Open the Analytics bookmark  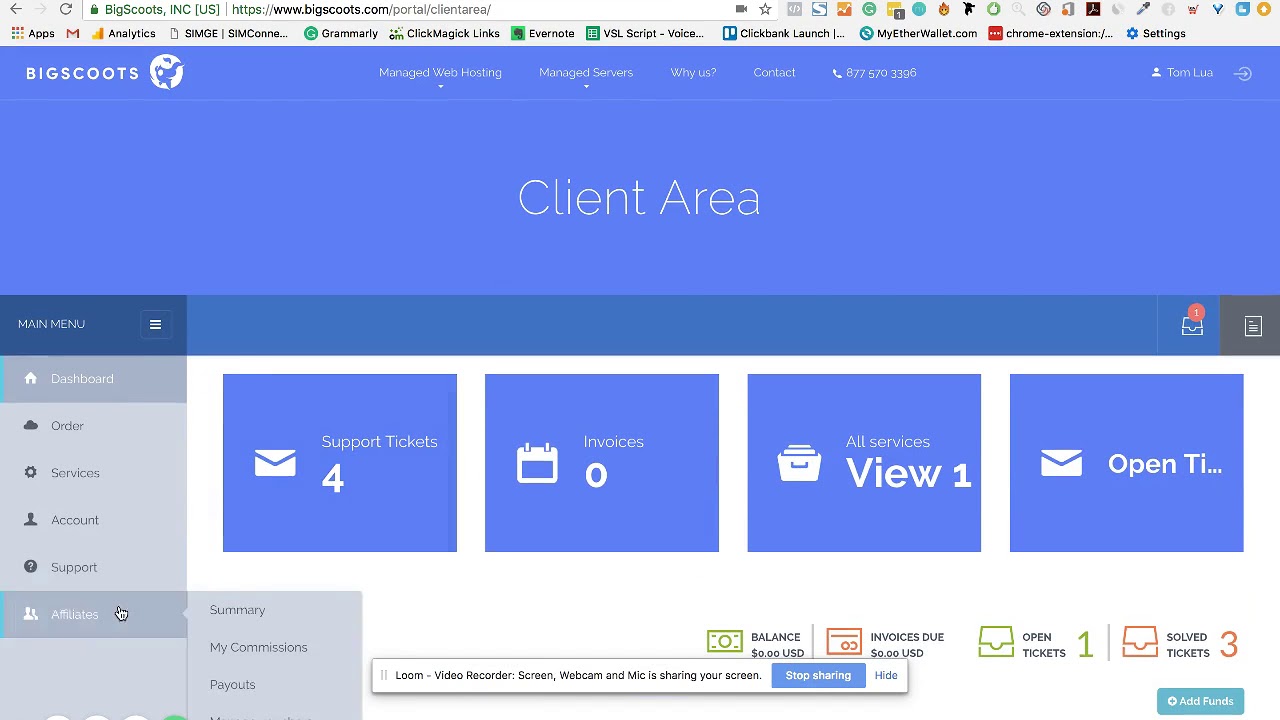122,33
